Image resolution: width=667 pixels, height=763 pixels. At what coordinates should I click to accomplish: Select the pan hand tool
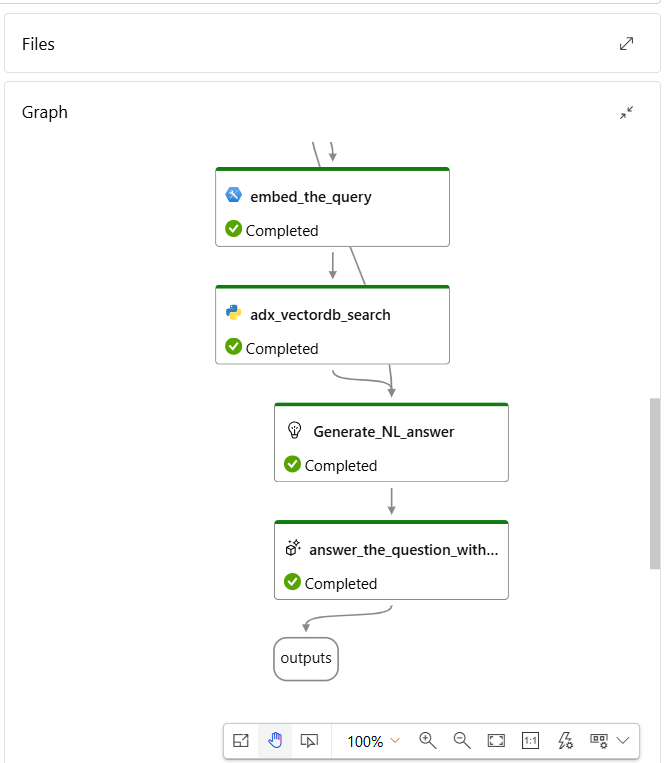275,741
